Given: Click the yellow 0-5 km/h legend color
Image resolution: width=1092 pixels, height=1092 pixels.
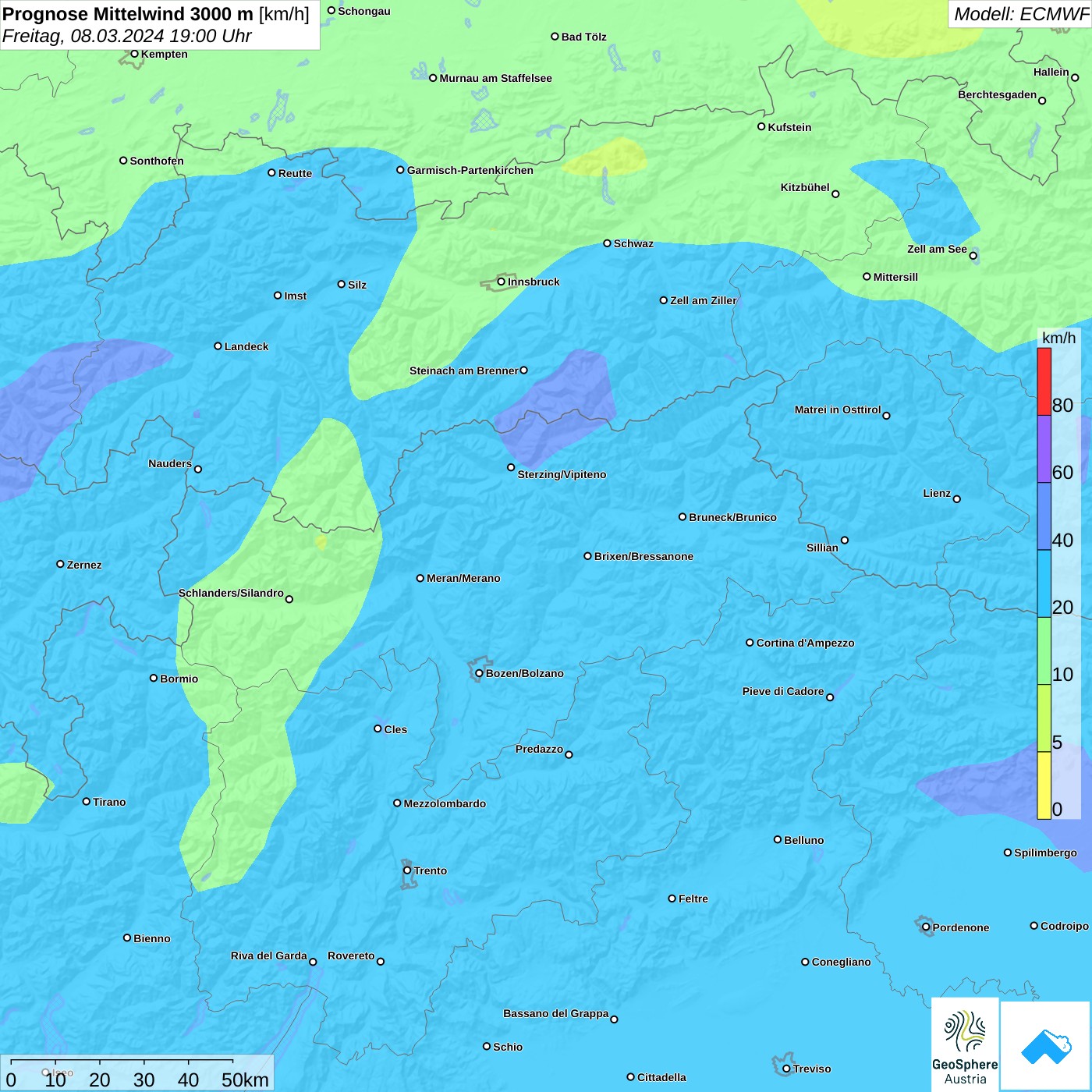Looking at the screenshot, I should coord(1044,785).
